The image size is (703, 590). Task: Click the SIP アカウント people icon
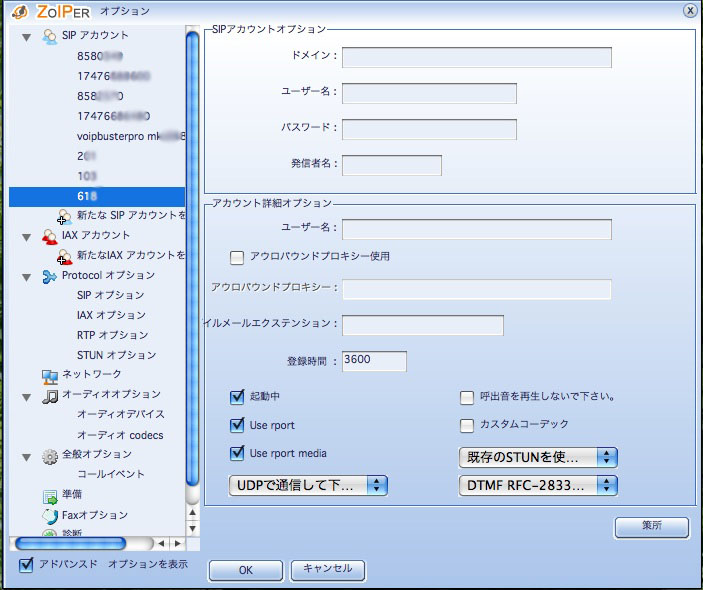coord(49,36)
